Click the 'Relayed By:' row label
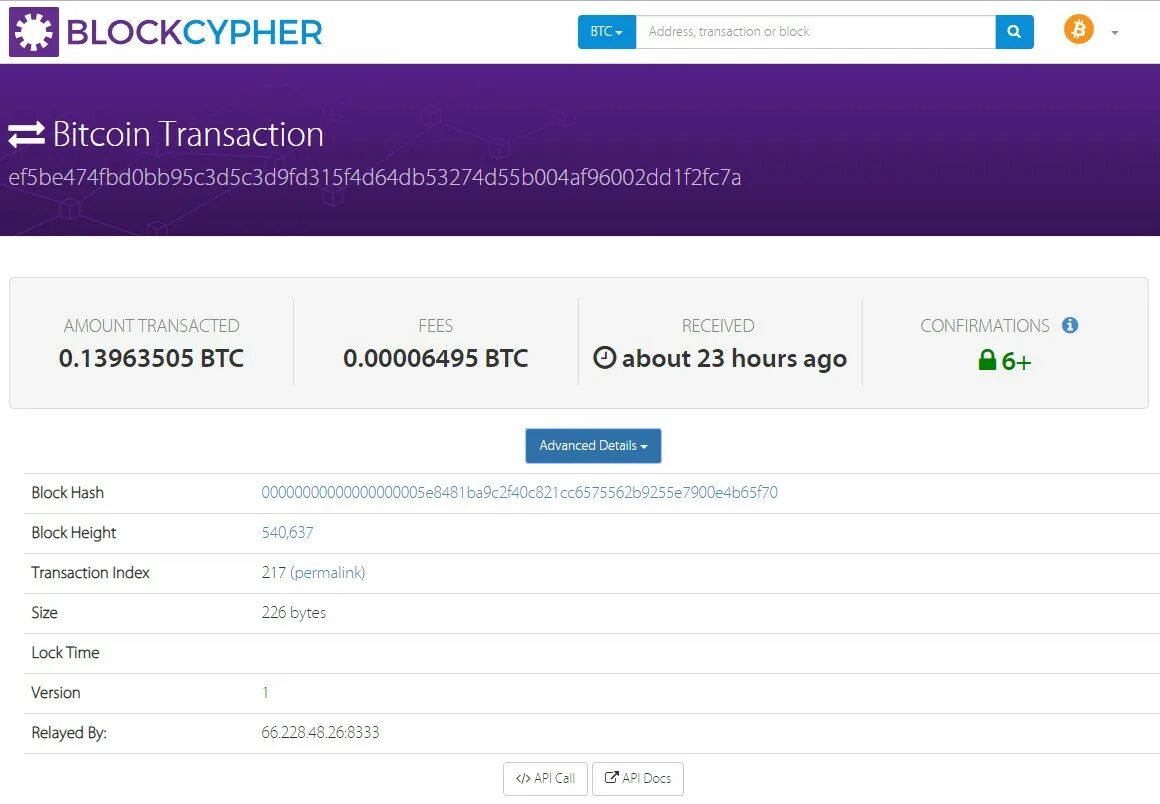 (x=69, y=732)
